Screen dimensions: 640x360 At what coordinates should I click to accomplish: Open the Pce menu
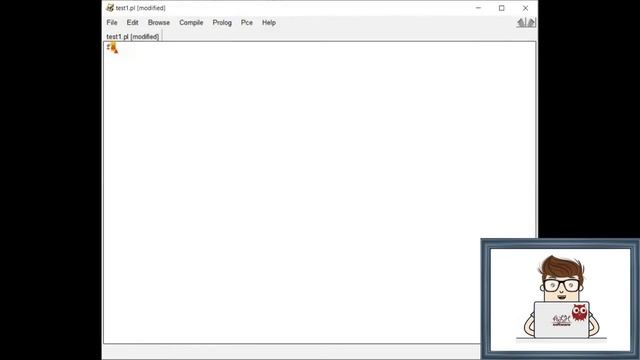coord(247,23)
